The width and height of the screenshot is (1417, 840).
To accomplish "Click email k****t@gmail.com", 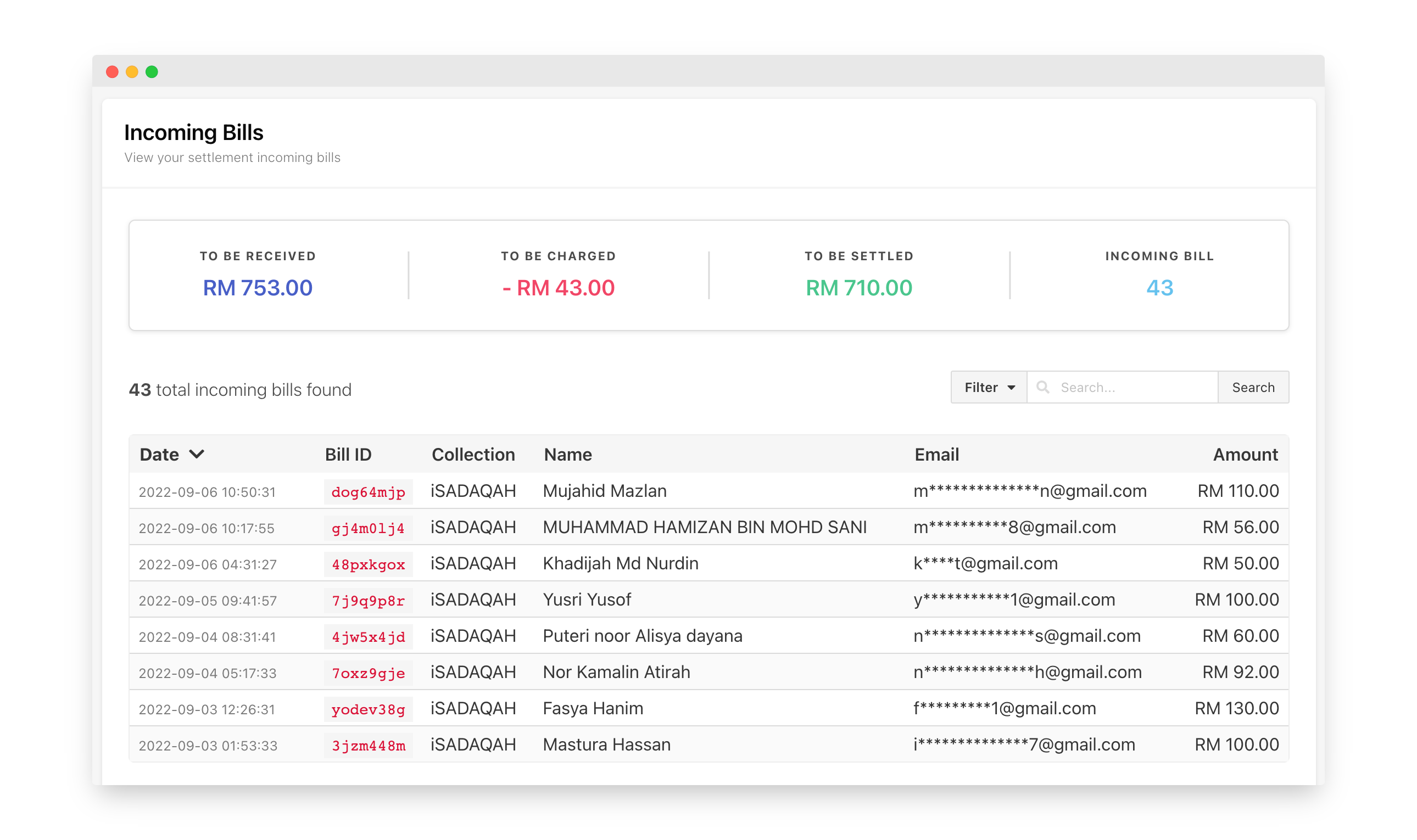I will [985, 563].
